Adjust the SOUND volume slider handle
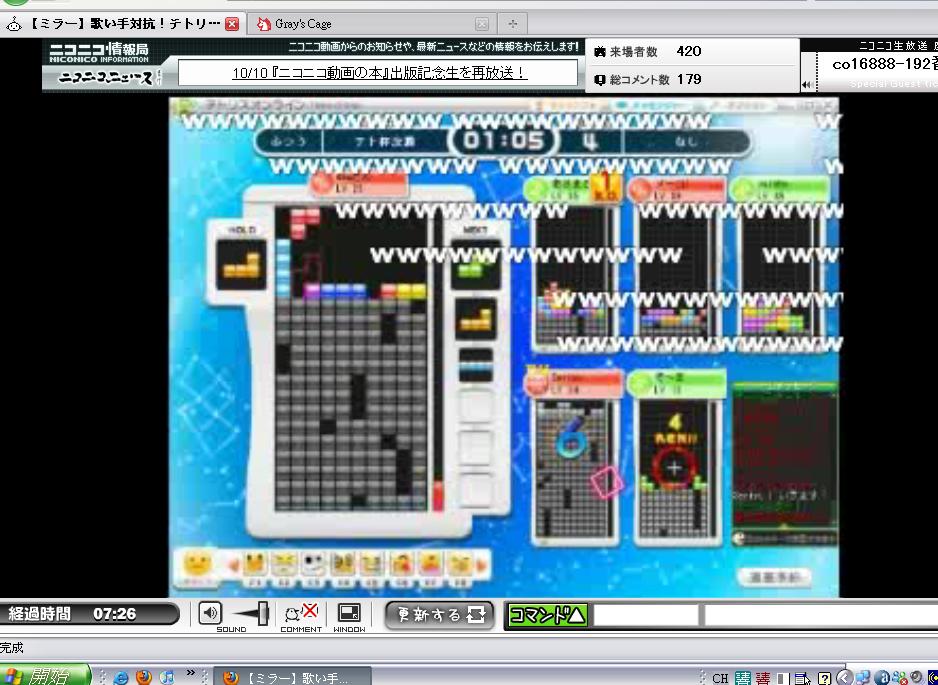The height and width of the screenshot is (685, 938). coord(262,613)
